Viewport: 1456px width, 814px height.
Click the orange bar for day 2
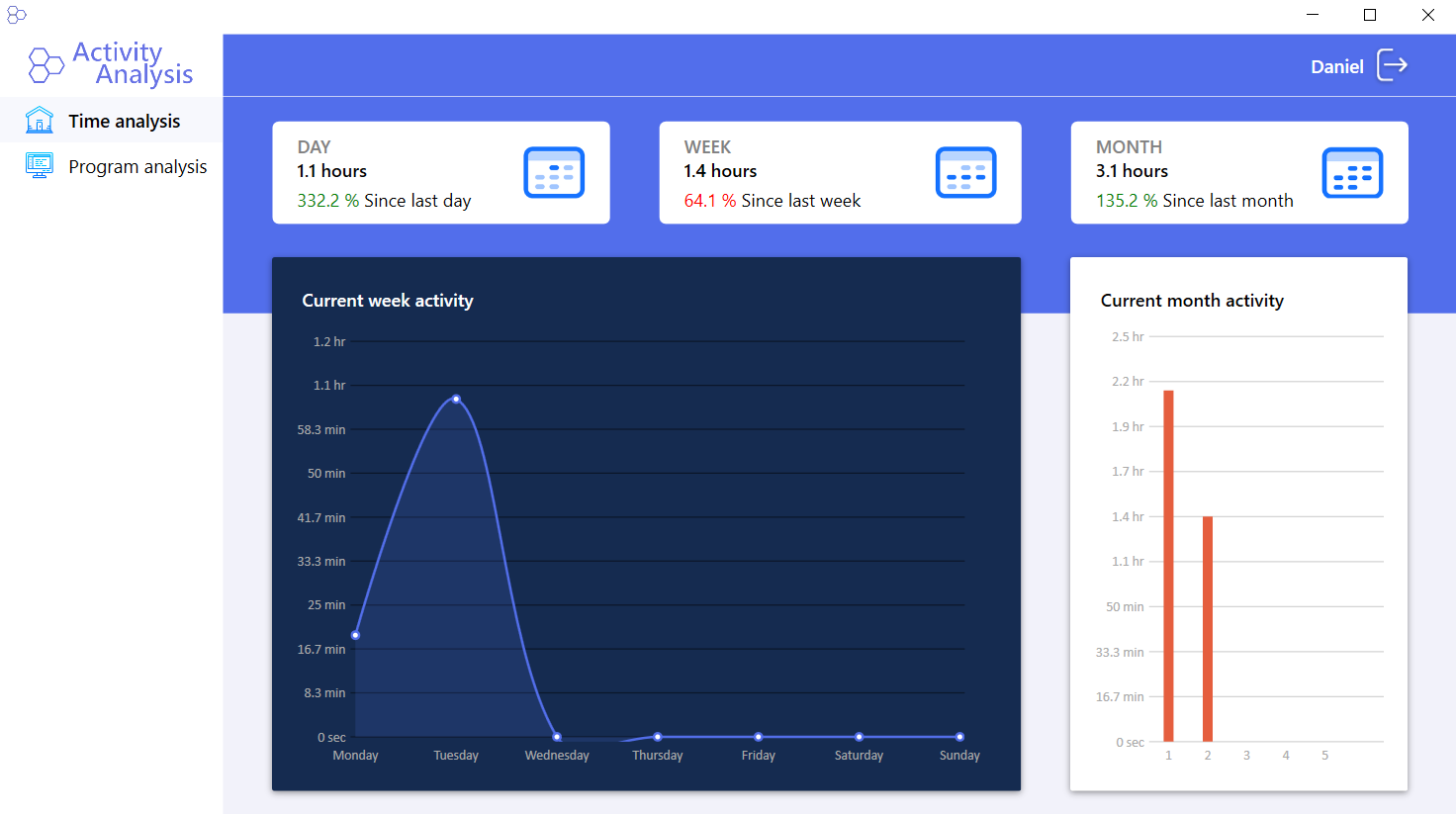pos(1208,629)
